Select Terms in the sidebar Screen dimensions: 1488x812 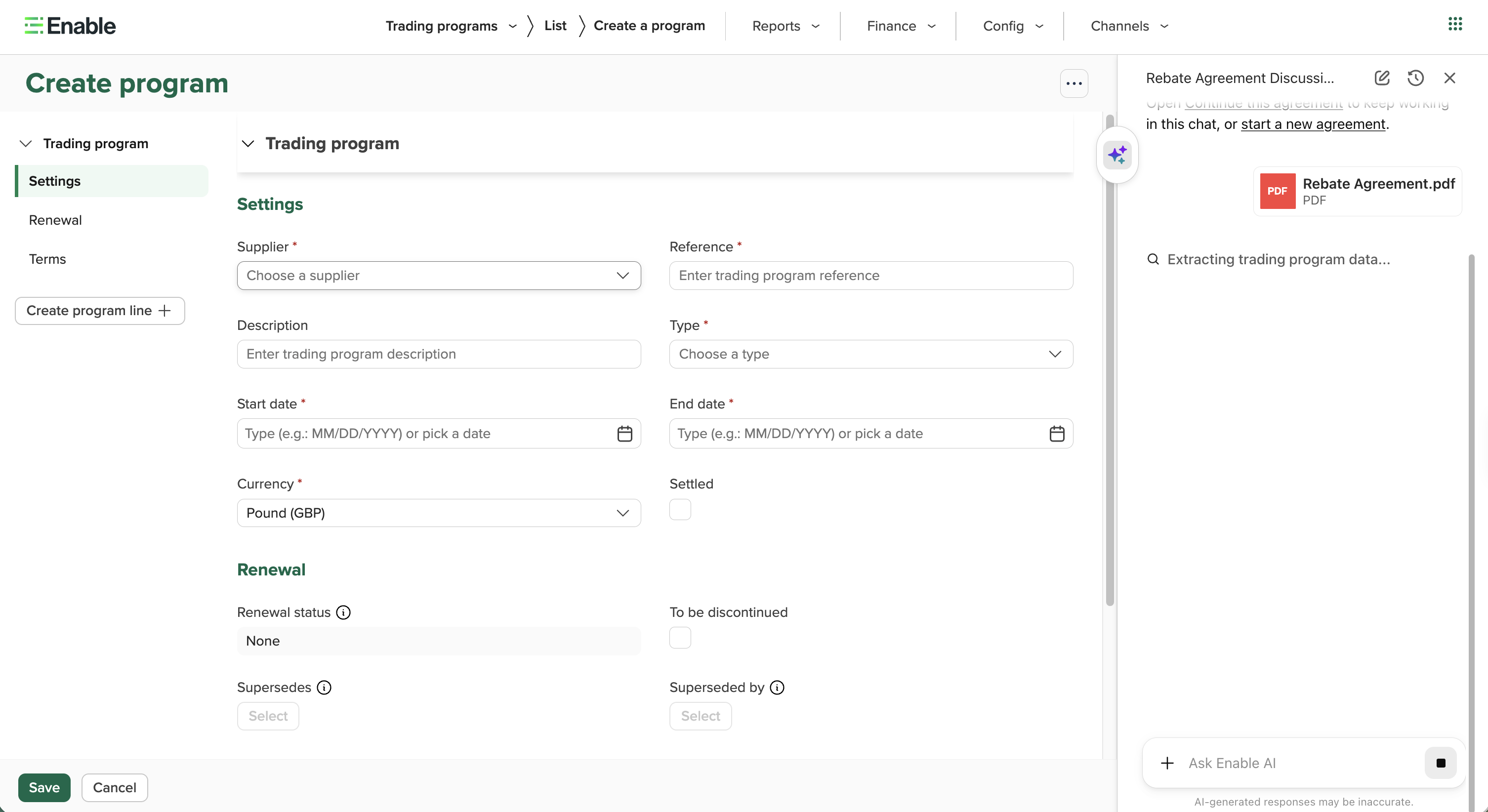pyautogui.click(x=47, y=259)
